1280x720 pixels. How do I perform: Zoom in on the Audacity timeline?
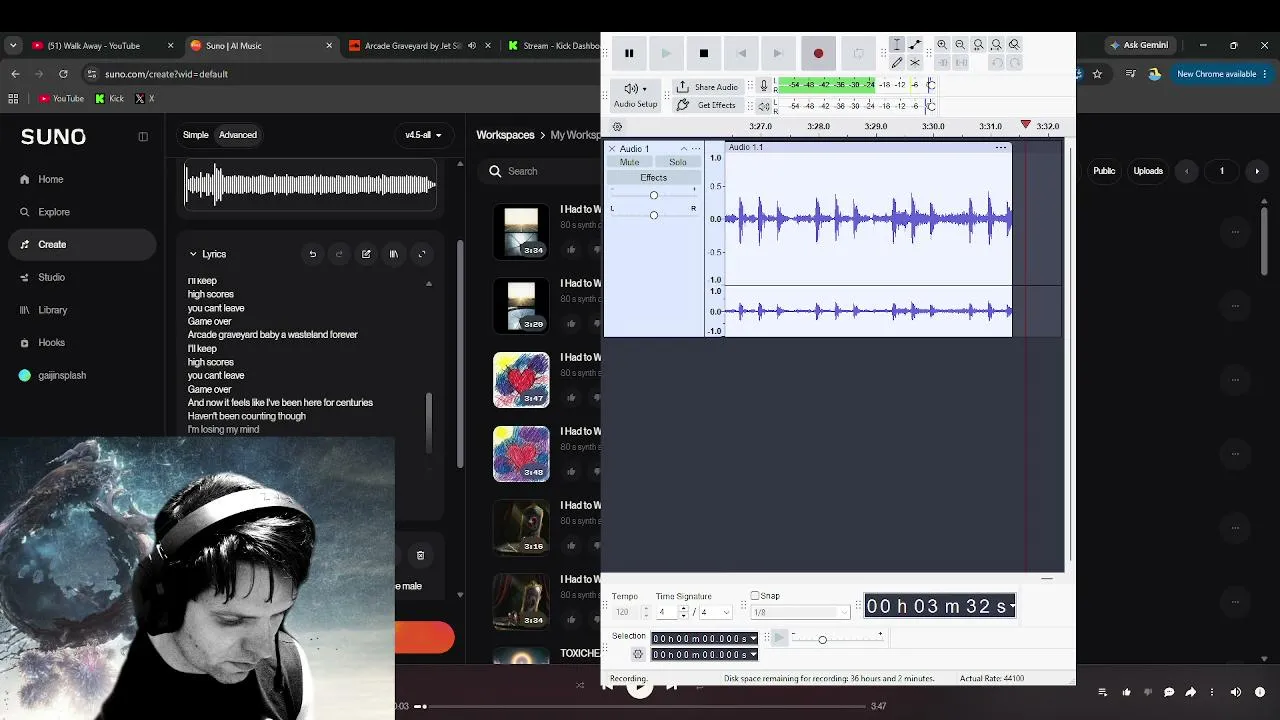pyautogui.click(x=942, y=45)
